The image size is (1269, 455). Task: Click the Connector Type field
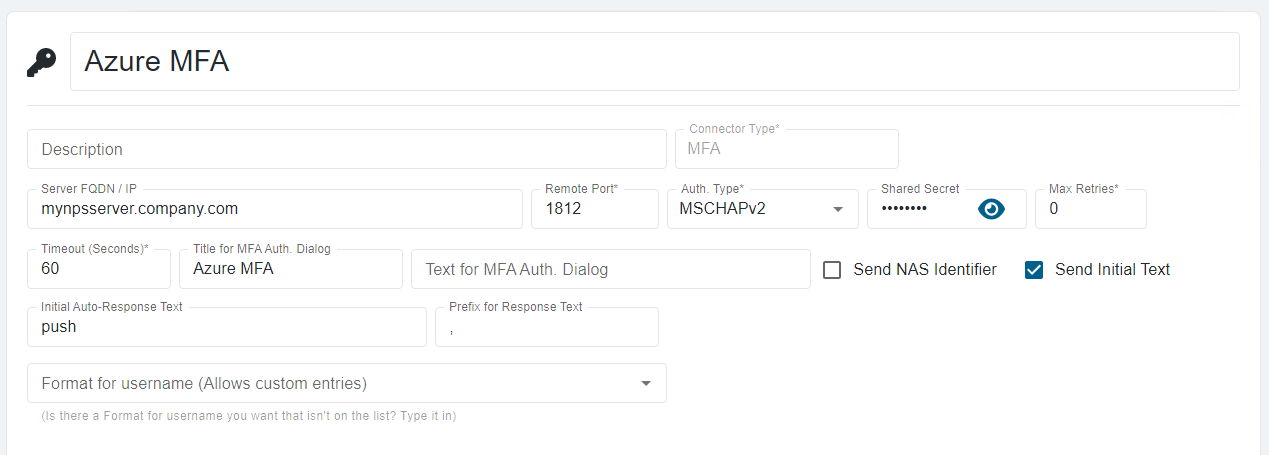786,150
